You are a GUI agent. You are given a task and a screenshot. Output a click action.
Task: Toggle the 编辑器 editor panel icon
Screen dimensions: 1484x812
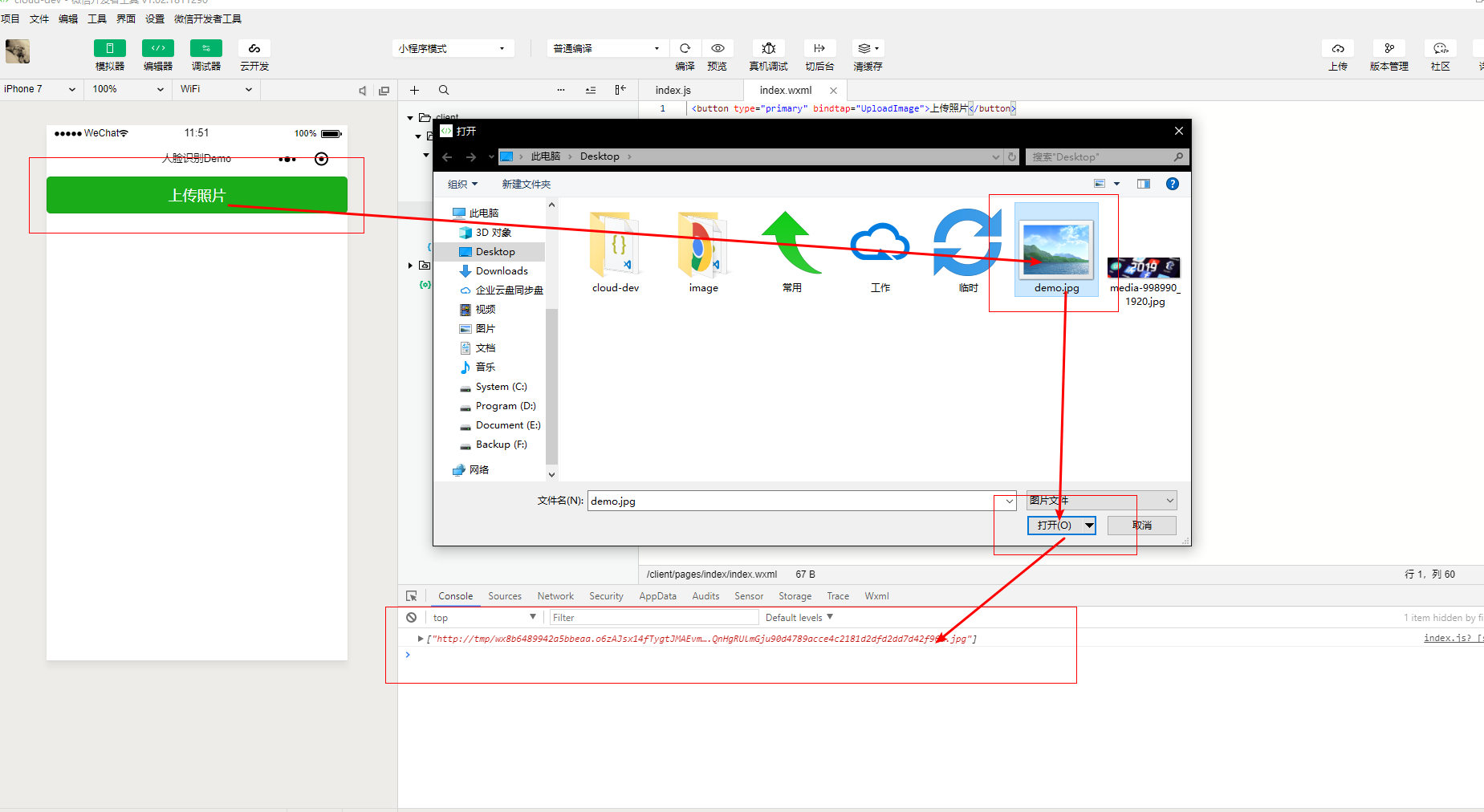157,49
